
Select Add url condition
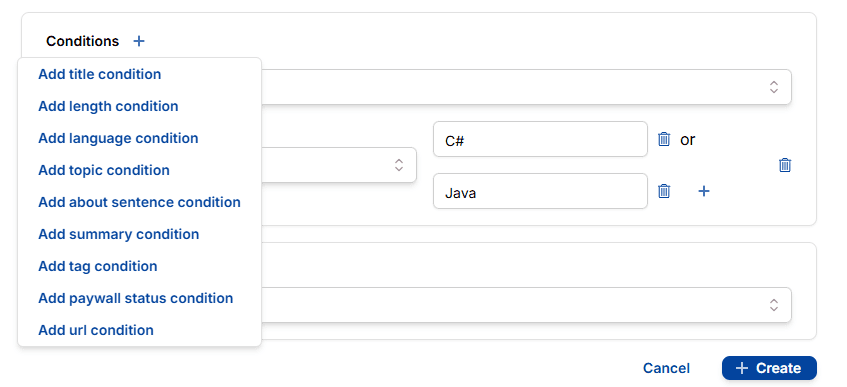tap(96, 330)
